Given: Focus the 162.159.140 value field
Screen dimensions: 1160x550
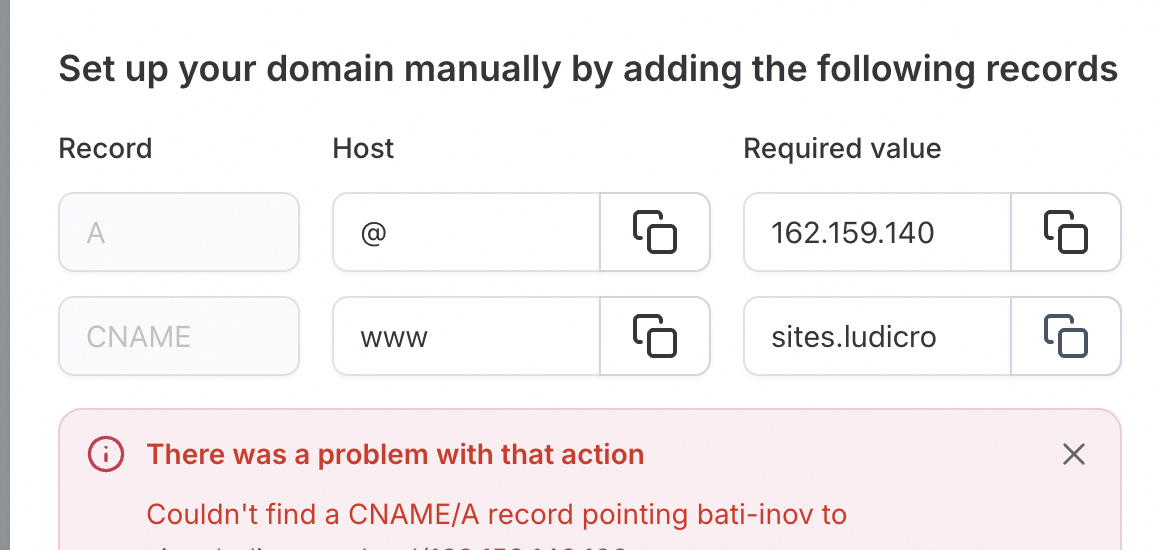Looking at the screenshot, I should tap(877, 232).
